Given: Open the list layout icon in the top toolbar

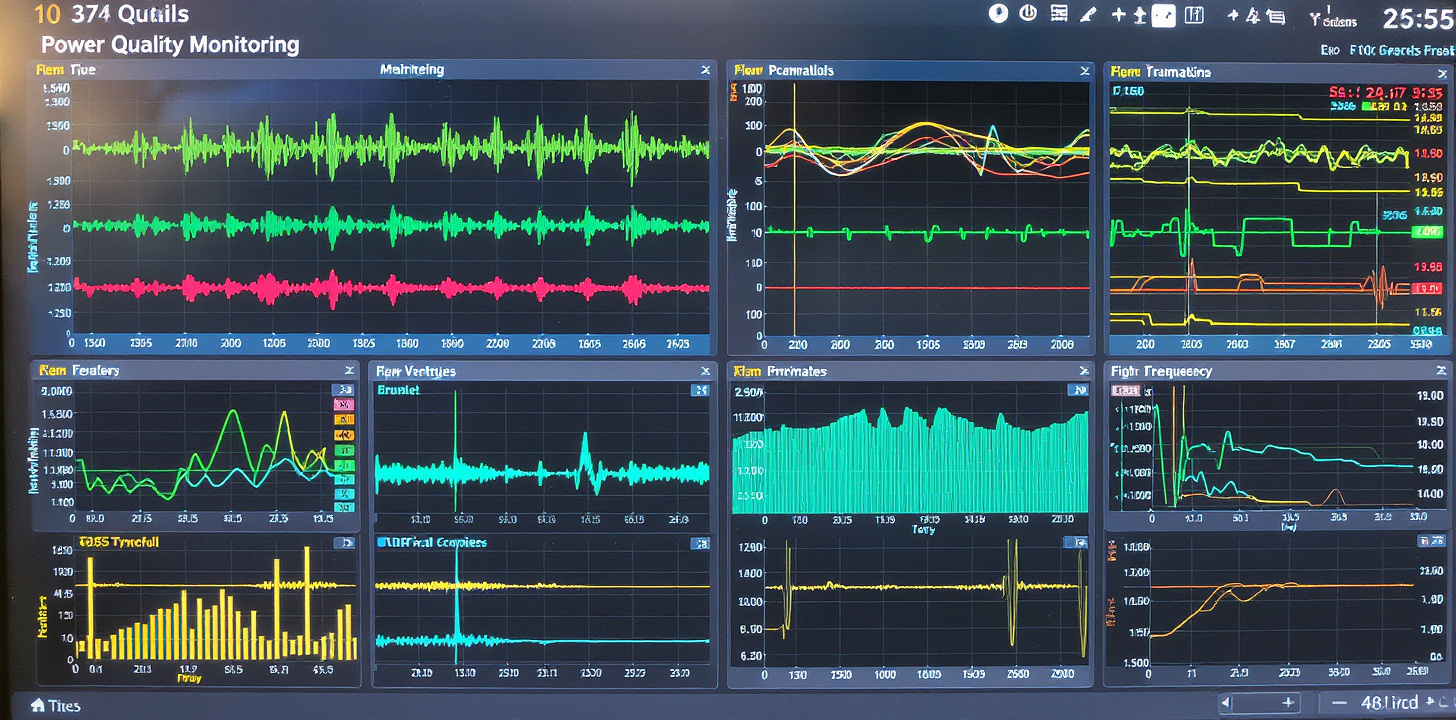Looking at the screenshot, I should 1059,14.
